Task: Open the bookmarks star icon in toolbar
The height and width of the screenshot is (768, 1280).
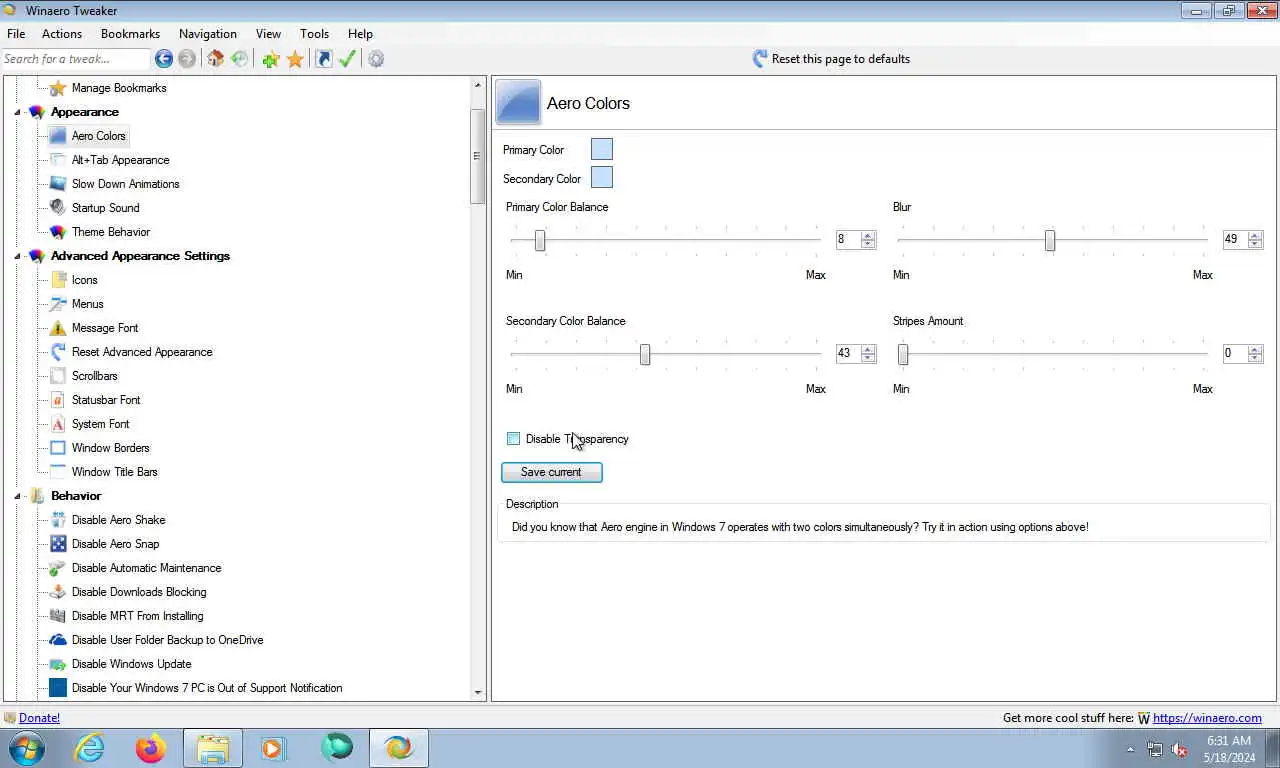Action: [295, 59]
